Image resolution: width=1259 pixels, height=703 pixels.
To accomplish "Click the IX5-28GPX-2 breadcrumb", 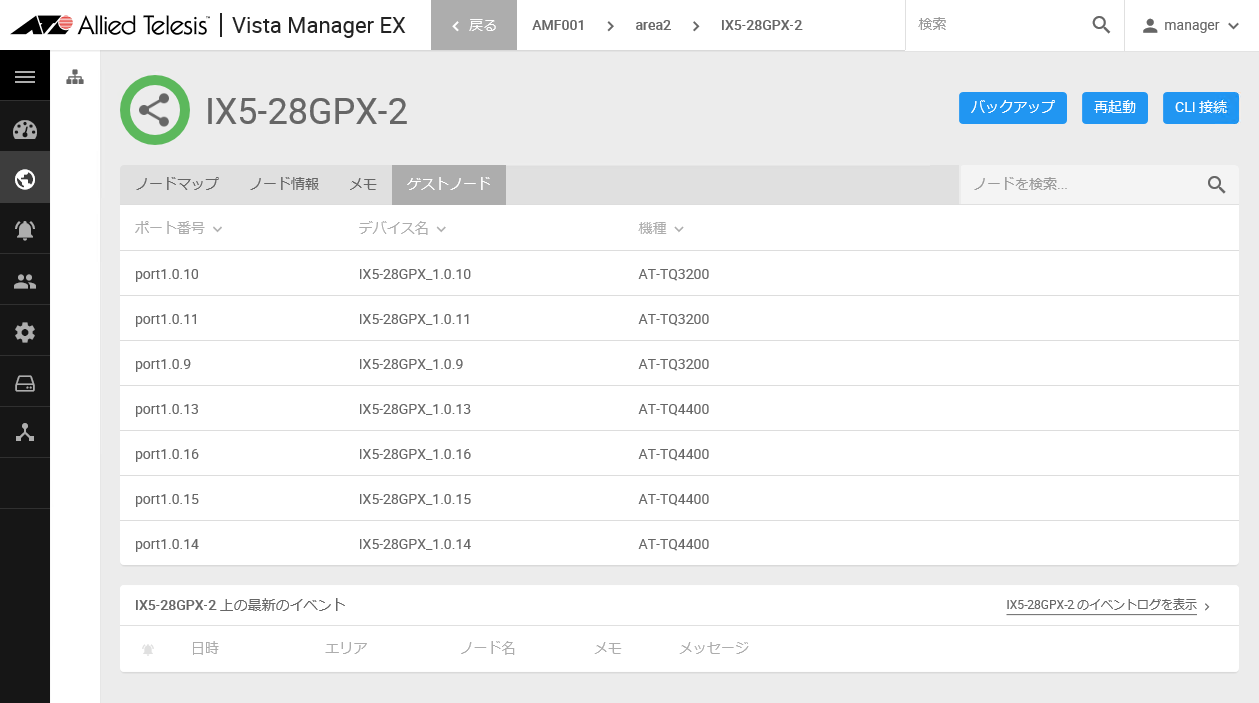I will coord(761,25).
